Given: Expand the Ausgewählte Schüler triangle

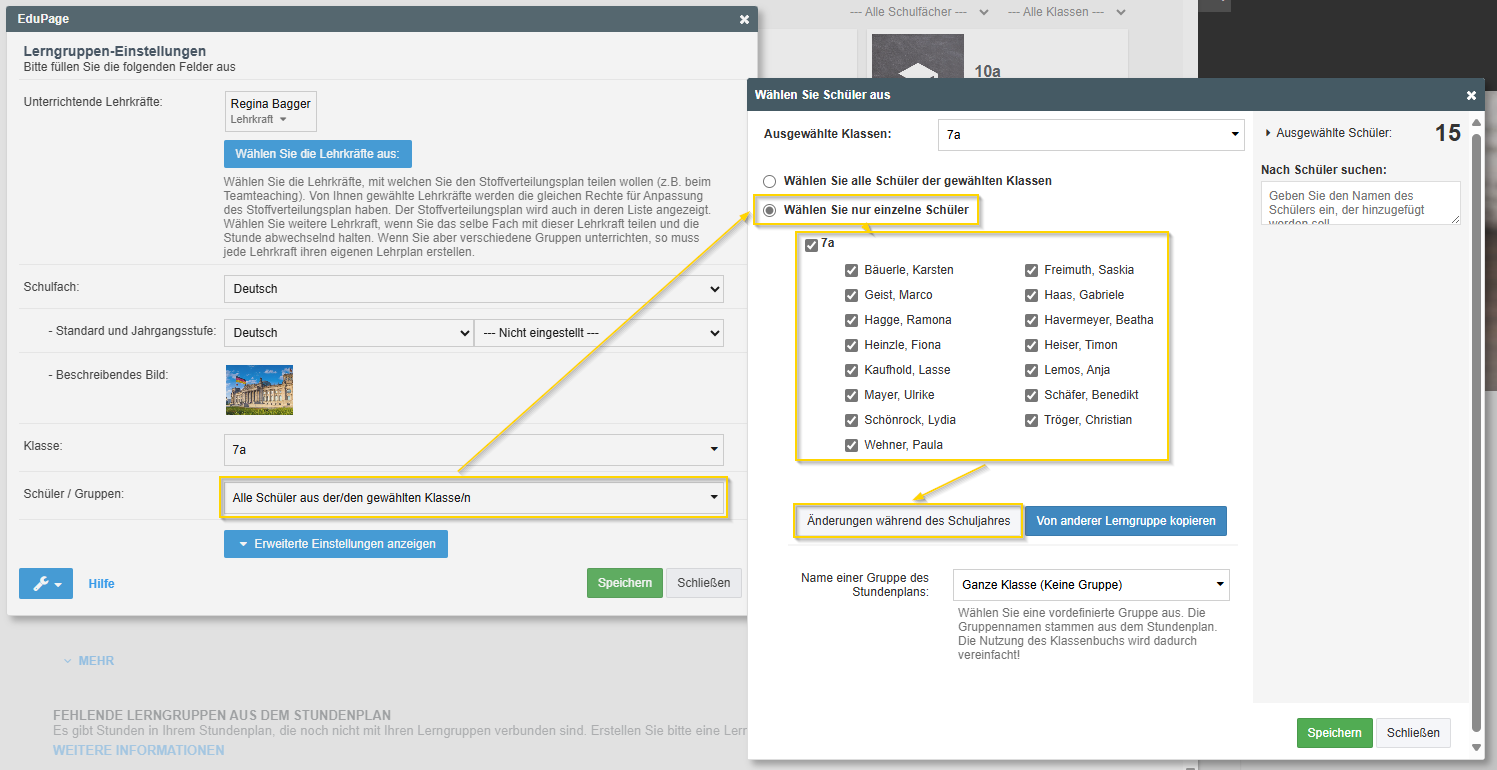Looking at the screenshot, I should coord(1269,132).
